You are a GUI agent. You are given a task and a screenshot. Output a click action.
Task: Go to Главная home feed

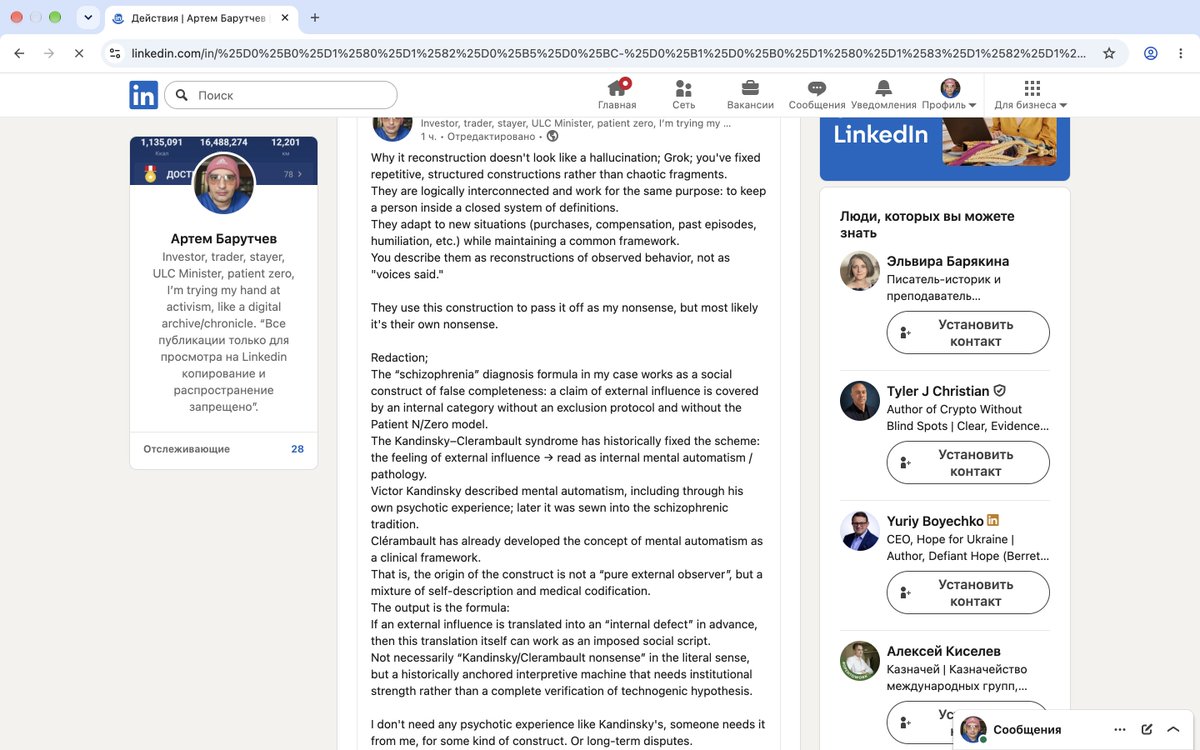(x=617, y=95)
